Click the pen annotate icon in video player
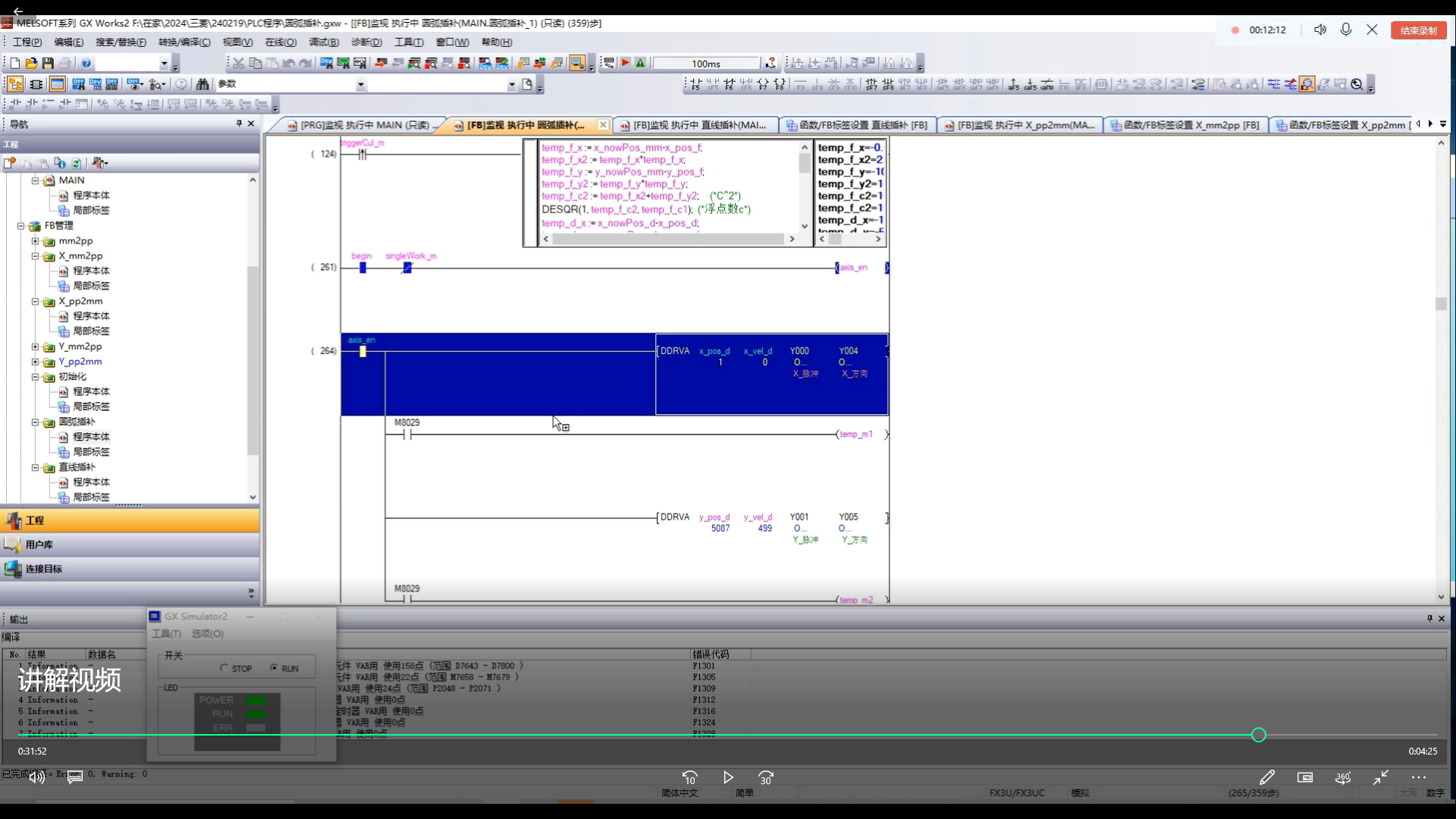 (x=1266, y=777)
